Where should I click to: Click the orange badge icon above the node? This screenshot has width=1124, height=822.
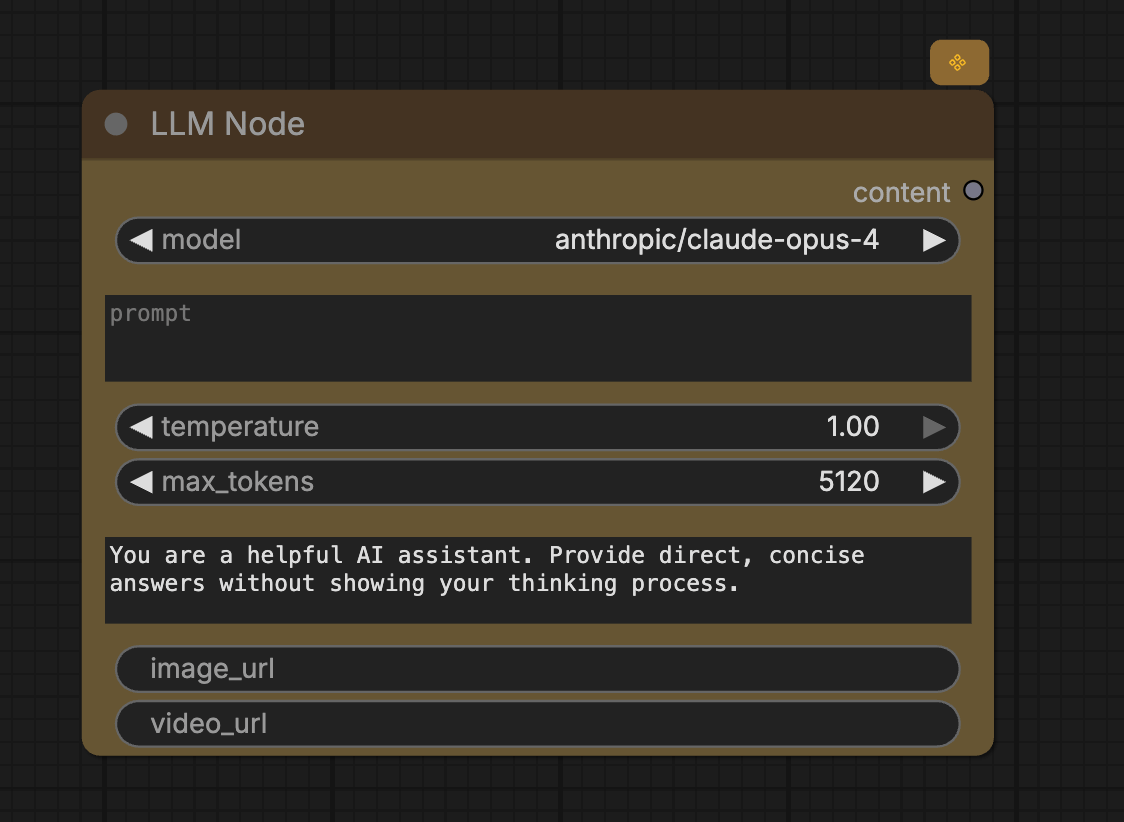[x=959, y=63]
